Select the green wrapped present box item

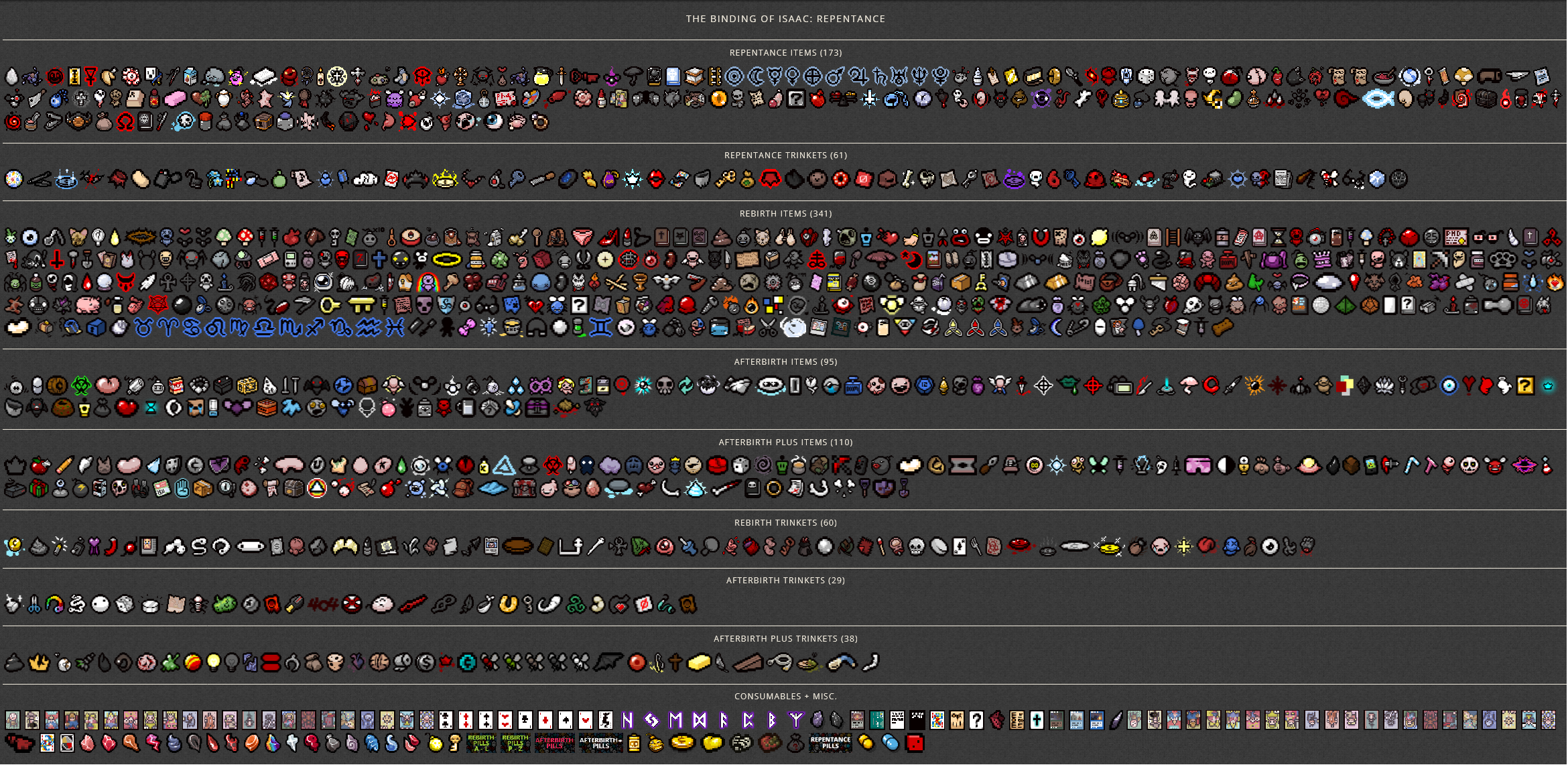click(39, 489)
